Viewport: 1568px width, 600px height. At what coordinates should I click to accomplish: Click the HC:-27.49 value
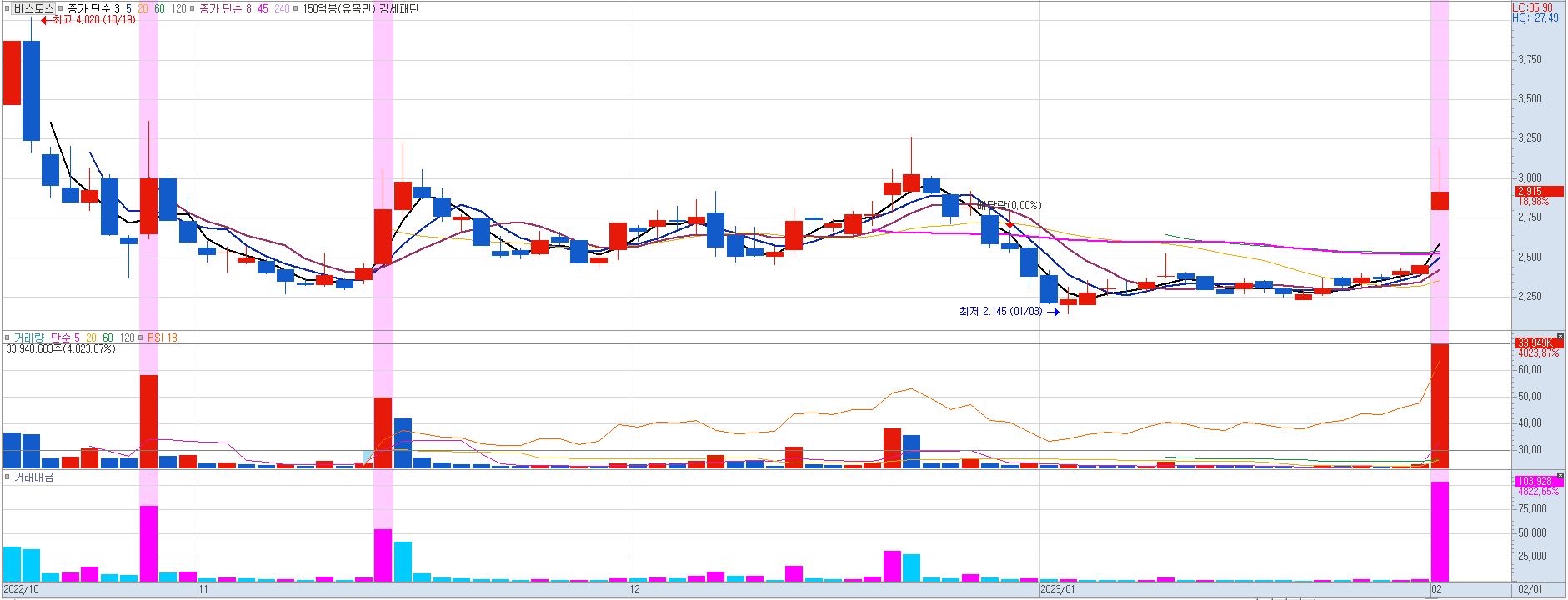(1535, 17)
